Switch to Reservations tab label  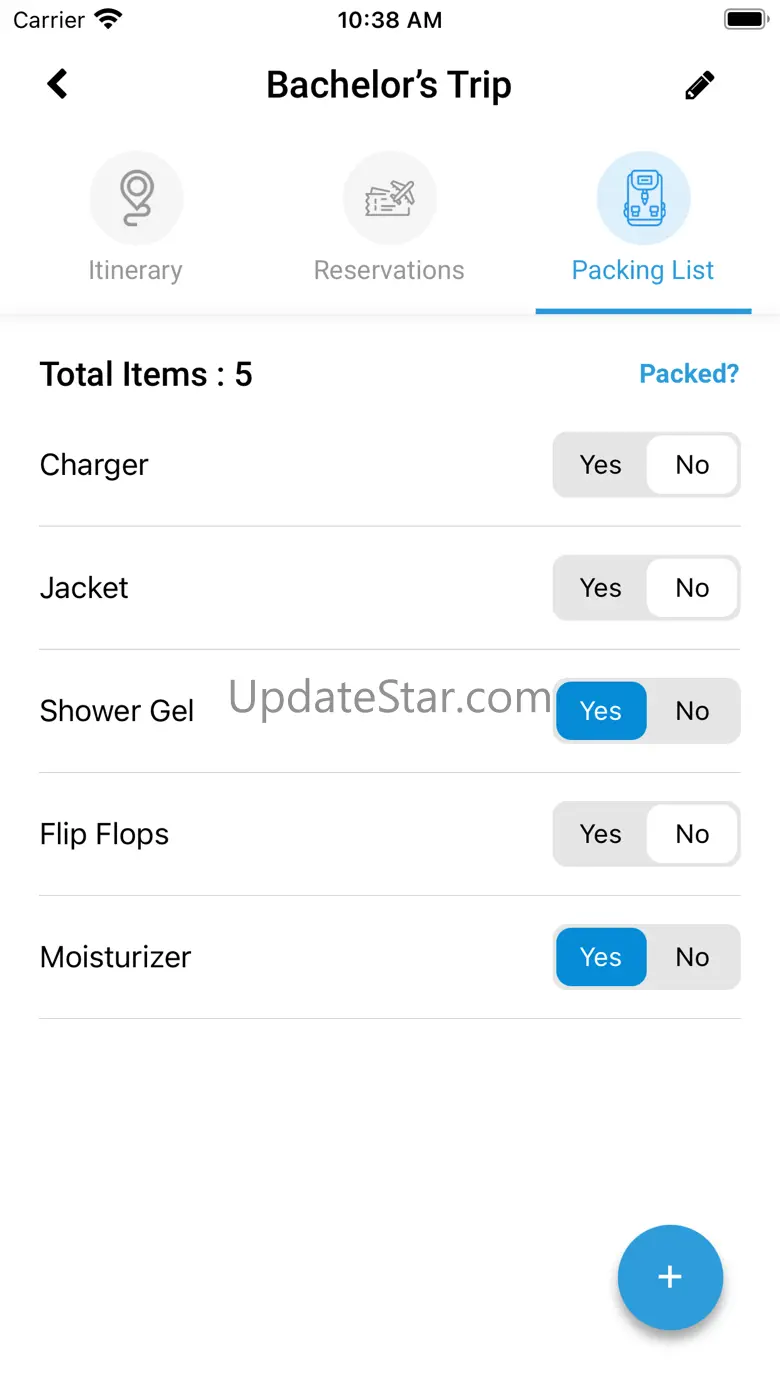pyautogui.click(x=389, y=271)
